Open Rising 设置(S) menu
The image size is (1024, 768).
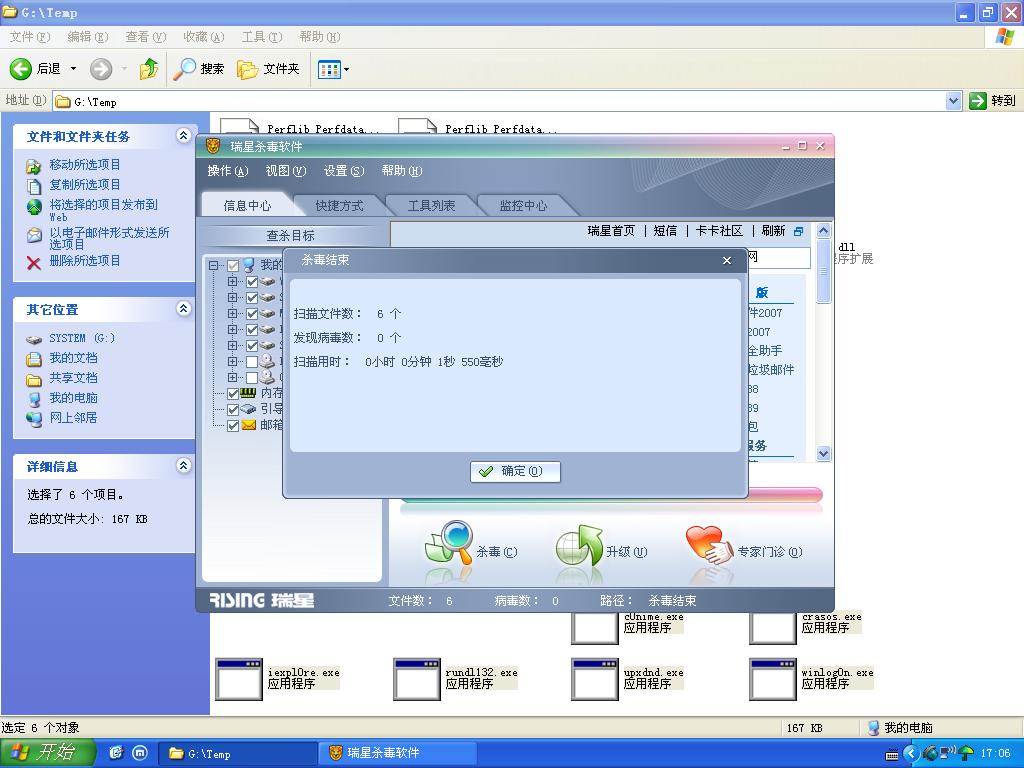(344, 171)
